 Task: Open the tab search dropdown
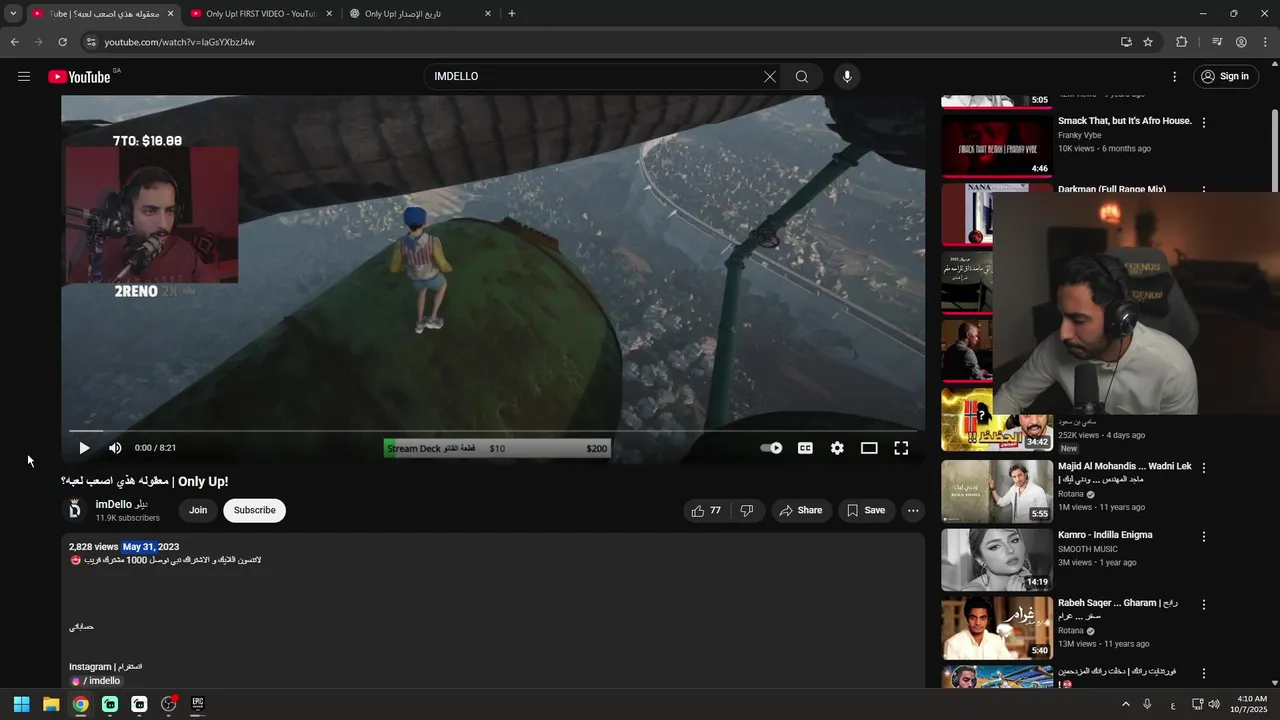[x=13, y=14]
